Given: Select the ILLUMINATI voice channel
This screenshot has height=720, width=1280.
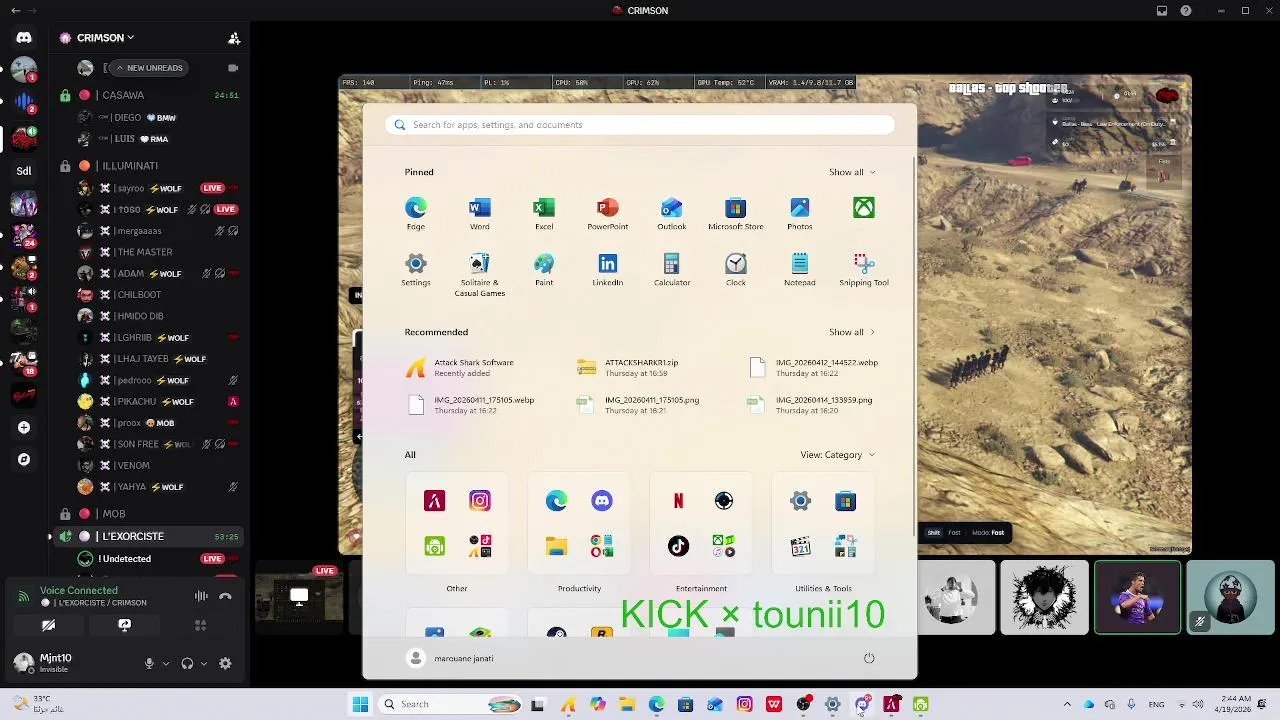Looking at the screenshot, I should 150,166.
